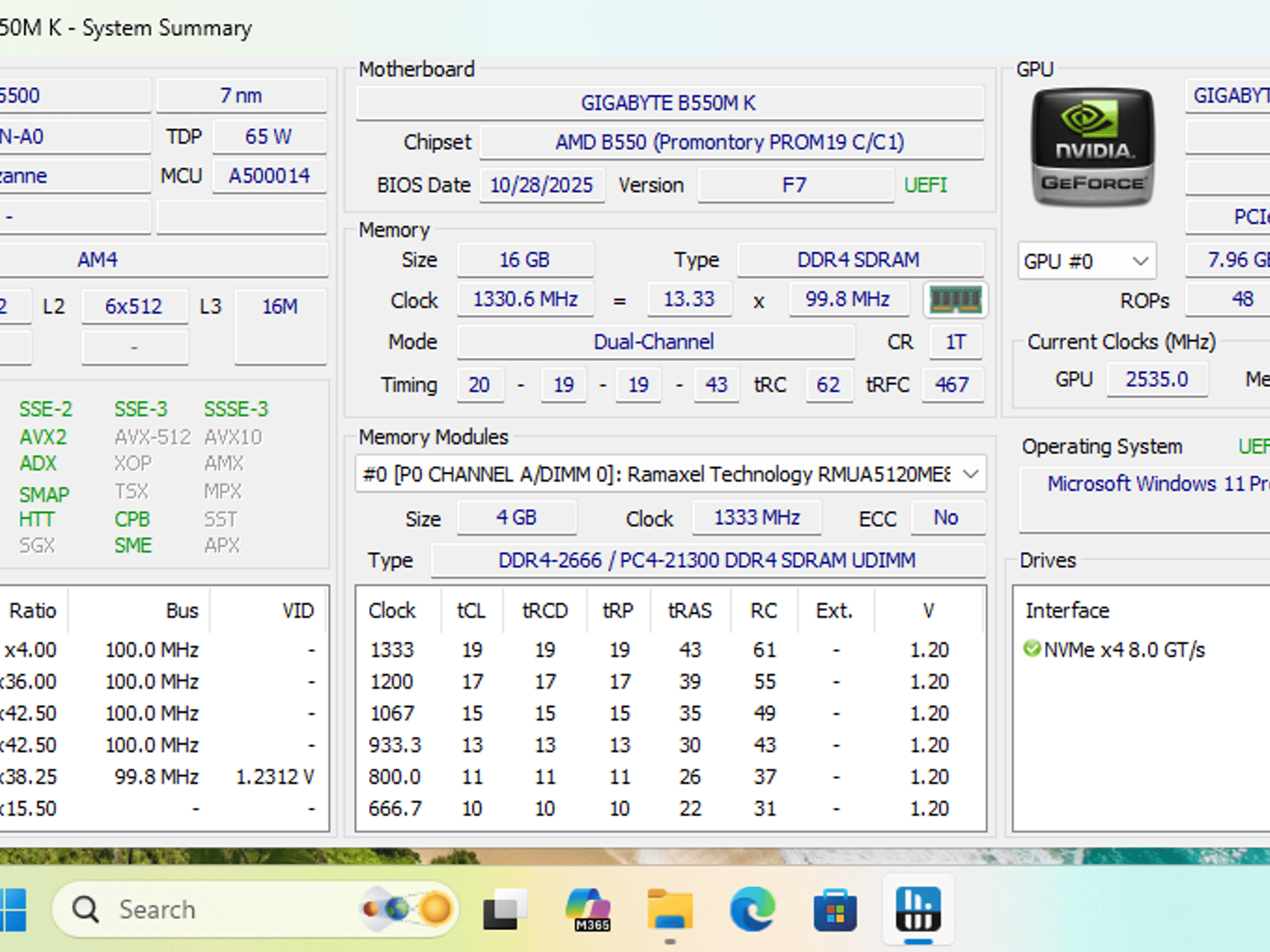
Task: Click the SSSE-3 feature label
Action: (236, 409)
